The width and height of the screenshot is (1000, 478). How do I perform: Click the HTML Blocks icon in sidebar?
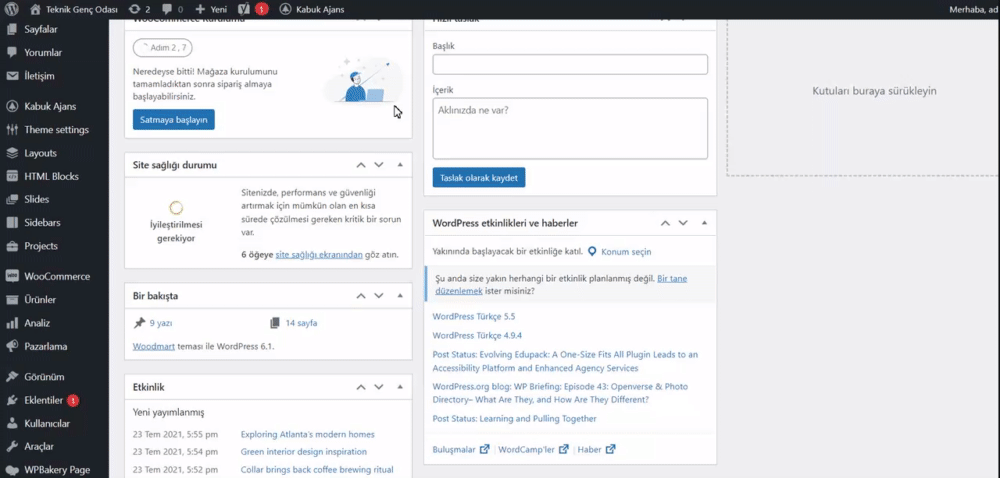(x=12, y=177)
